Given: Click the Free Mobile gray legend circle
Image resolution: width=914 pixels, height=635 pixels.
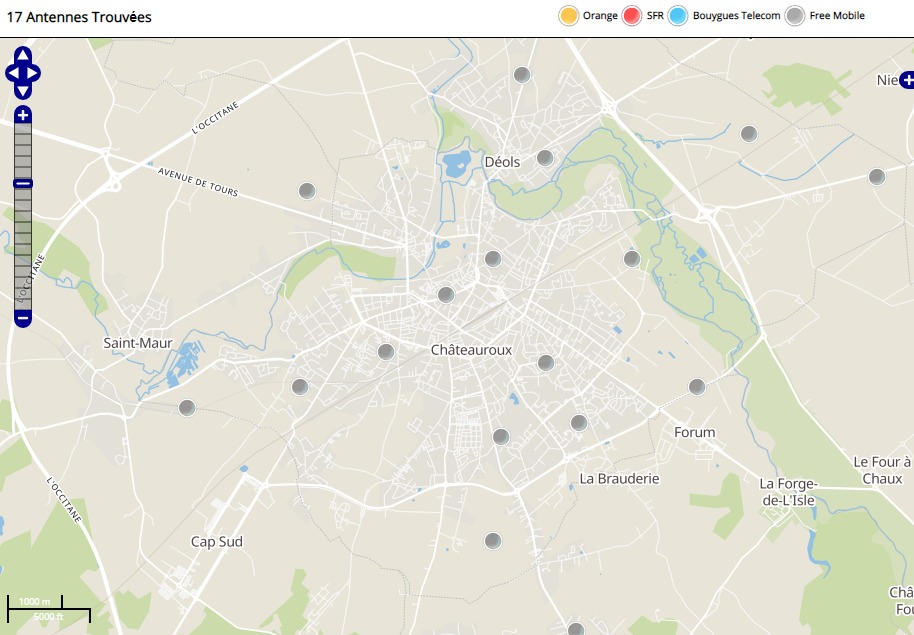Looking at the screenshot, I should [x=795, y=16].
